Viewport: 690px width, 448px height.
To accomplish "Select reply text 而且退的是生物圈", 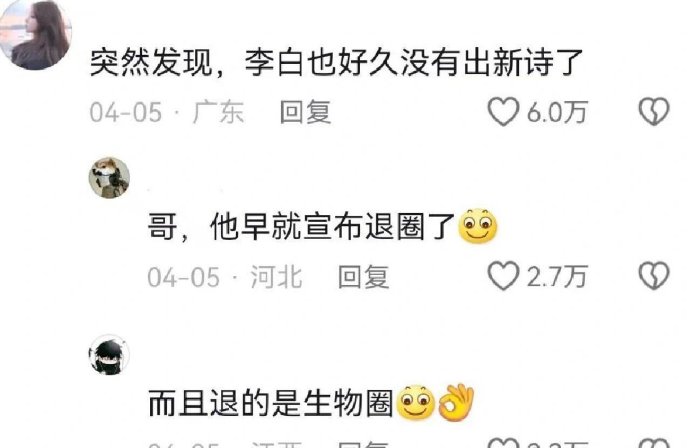I will [271, 403].
